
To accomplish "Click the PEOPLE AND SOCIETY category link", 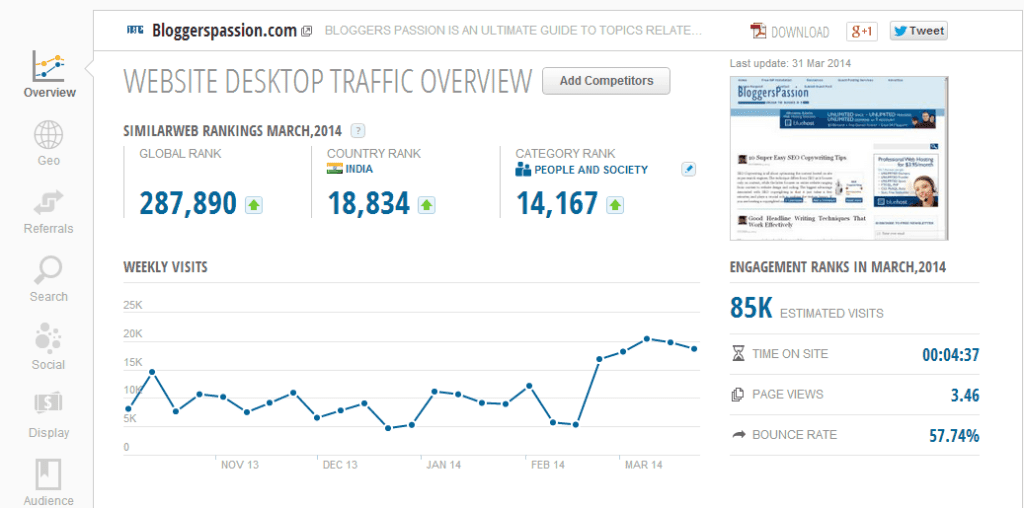I will [x=591, y=170].
